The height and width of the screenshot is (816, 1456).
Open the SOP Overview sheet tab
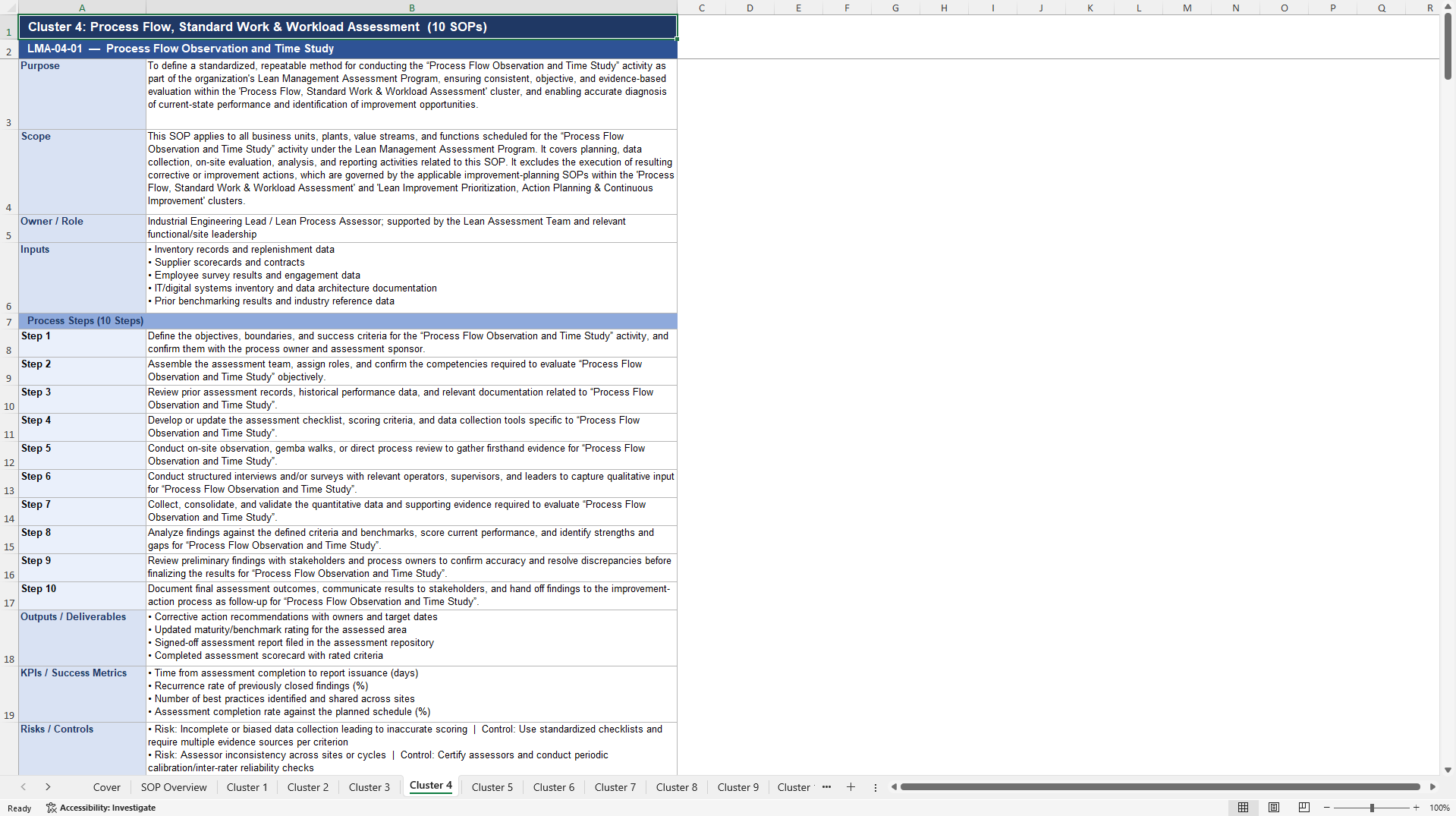pos(174,787)
